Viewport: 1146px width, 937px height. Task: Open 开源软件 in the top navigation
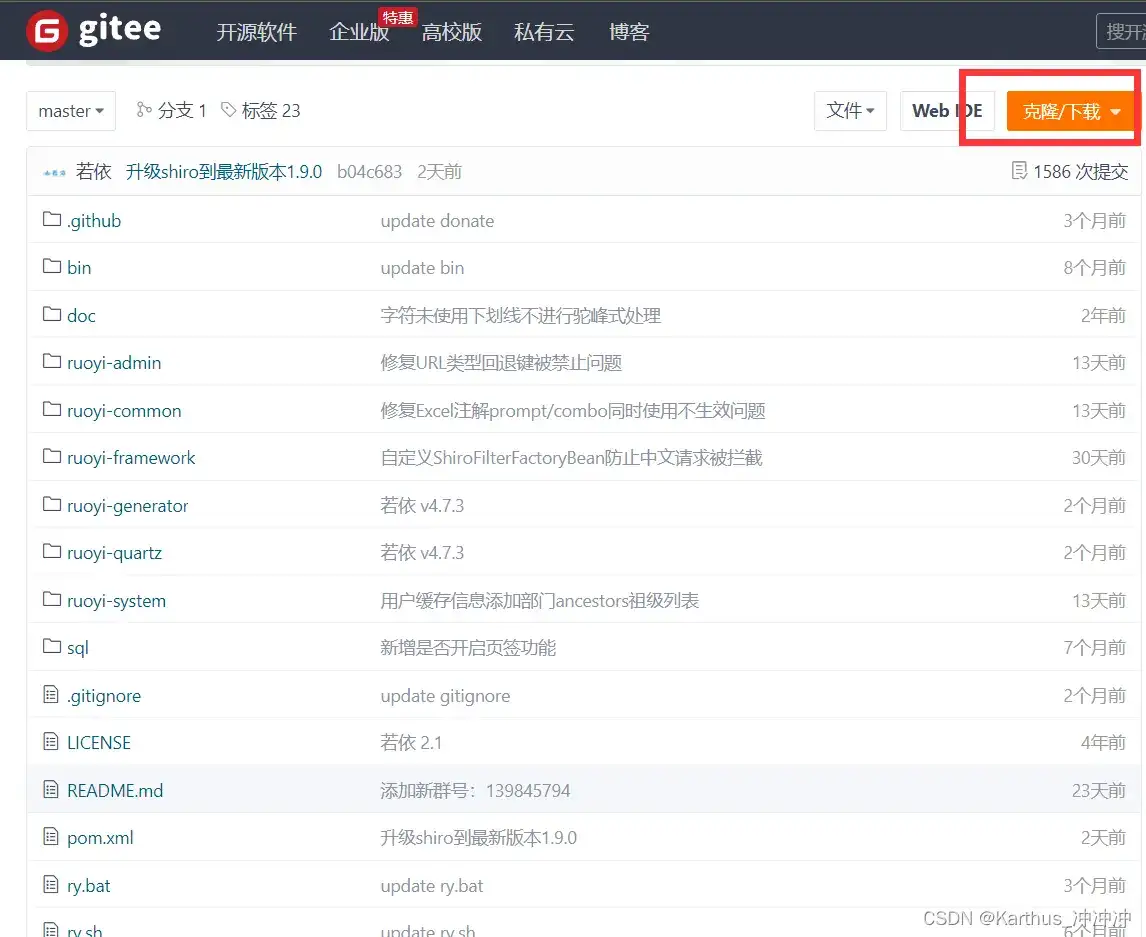coord(257,32)
